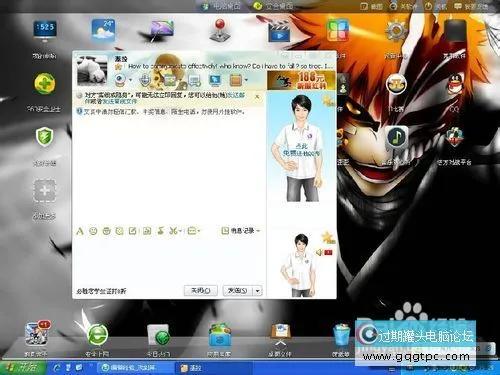
Task: Click inside the message input area
Action: point(168,260)
